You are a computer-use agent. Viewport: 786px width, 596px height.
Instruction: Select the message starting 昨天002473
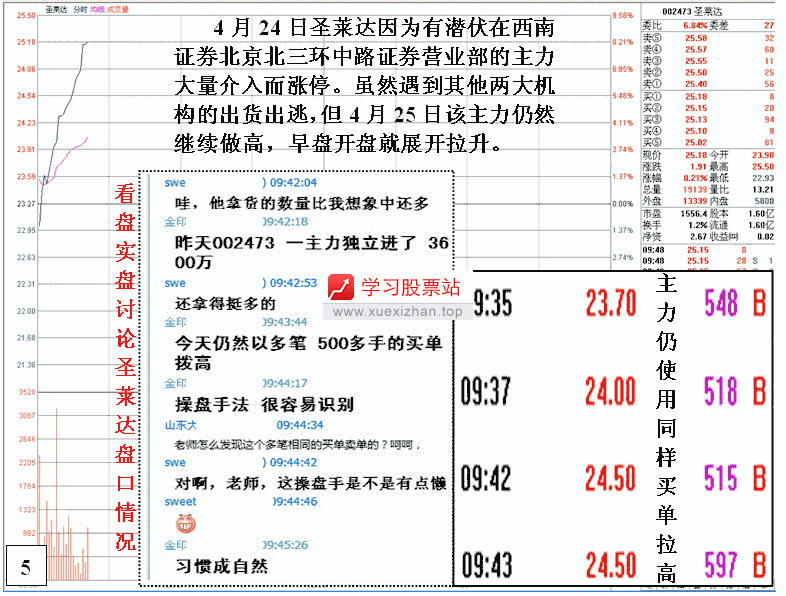pos(311,252)
